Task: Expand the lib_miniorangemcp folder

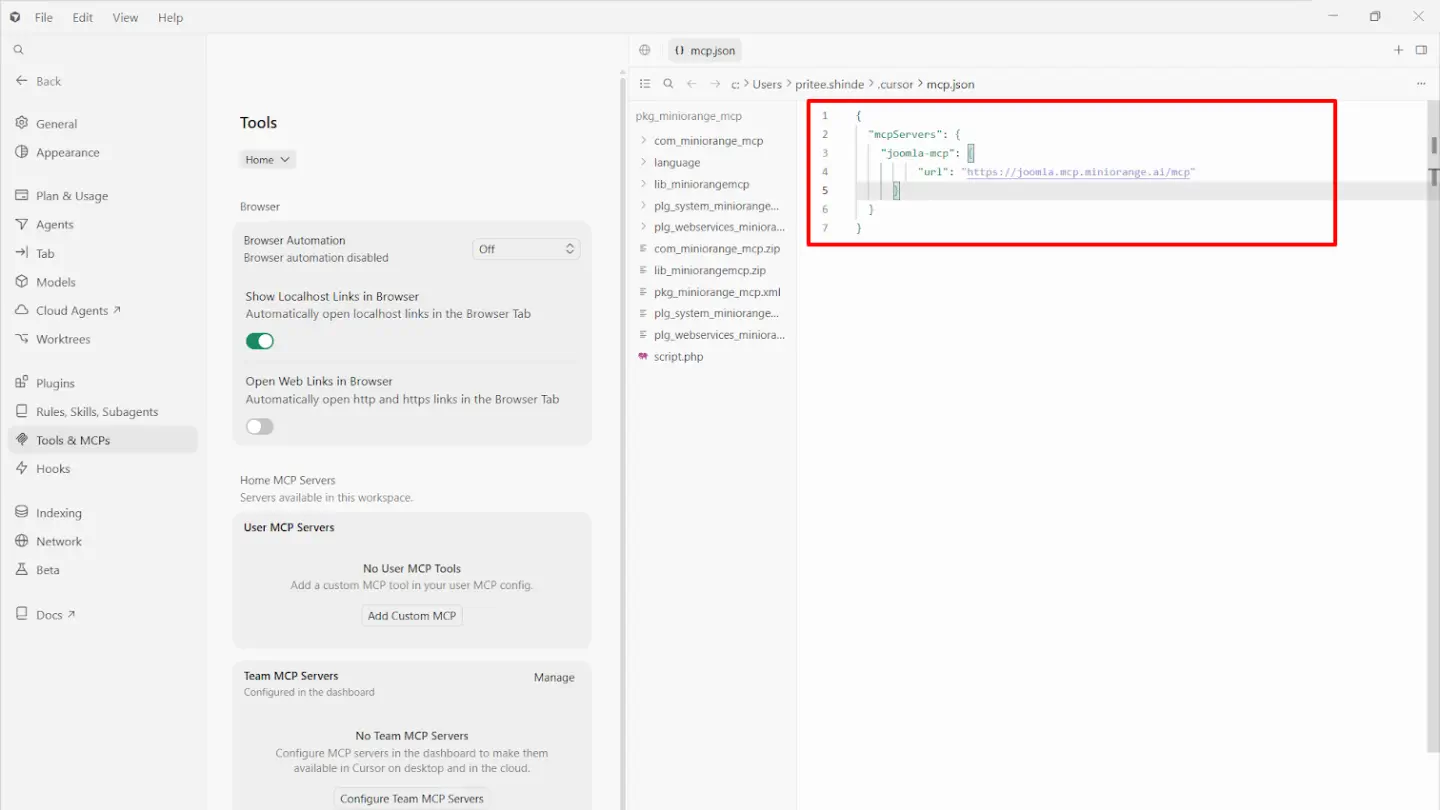Action: coord(701,184)
